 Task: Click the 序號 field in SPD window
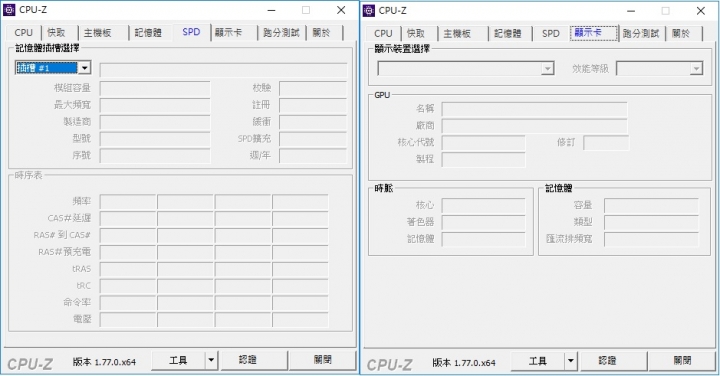tap(155, 156)
